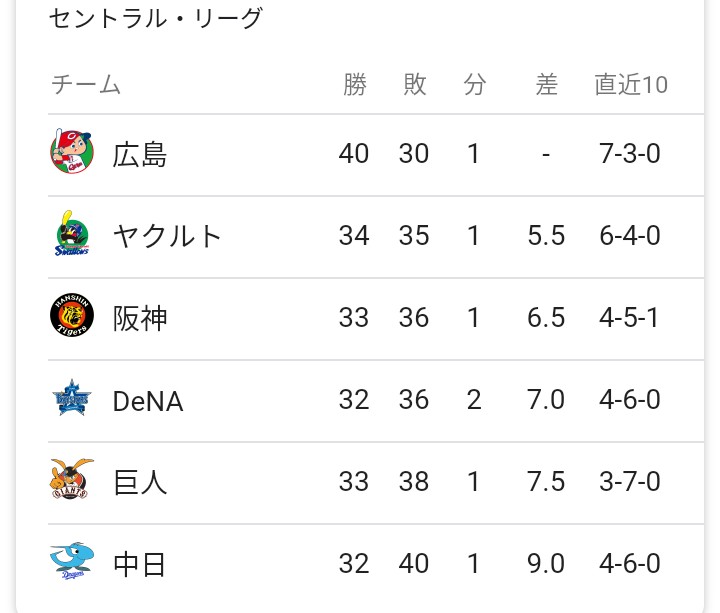This screenshot has width=720, height=613.
Task: Click the Hanshin Tigers team logo
Action: (x=72, y=315)
